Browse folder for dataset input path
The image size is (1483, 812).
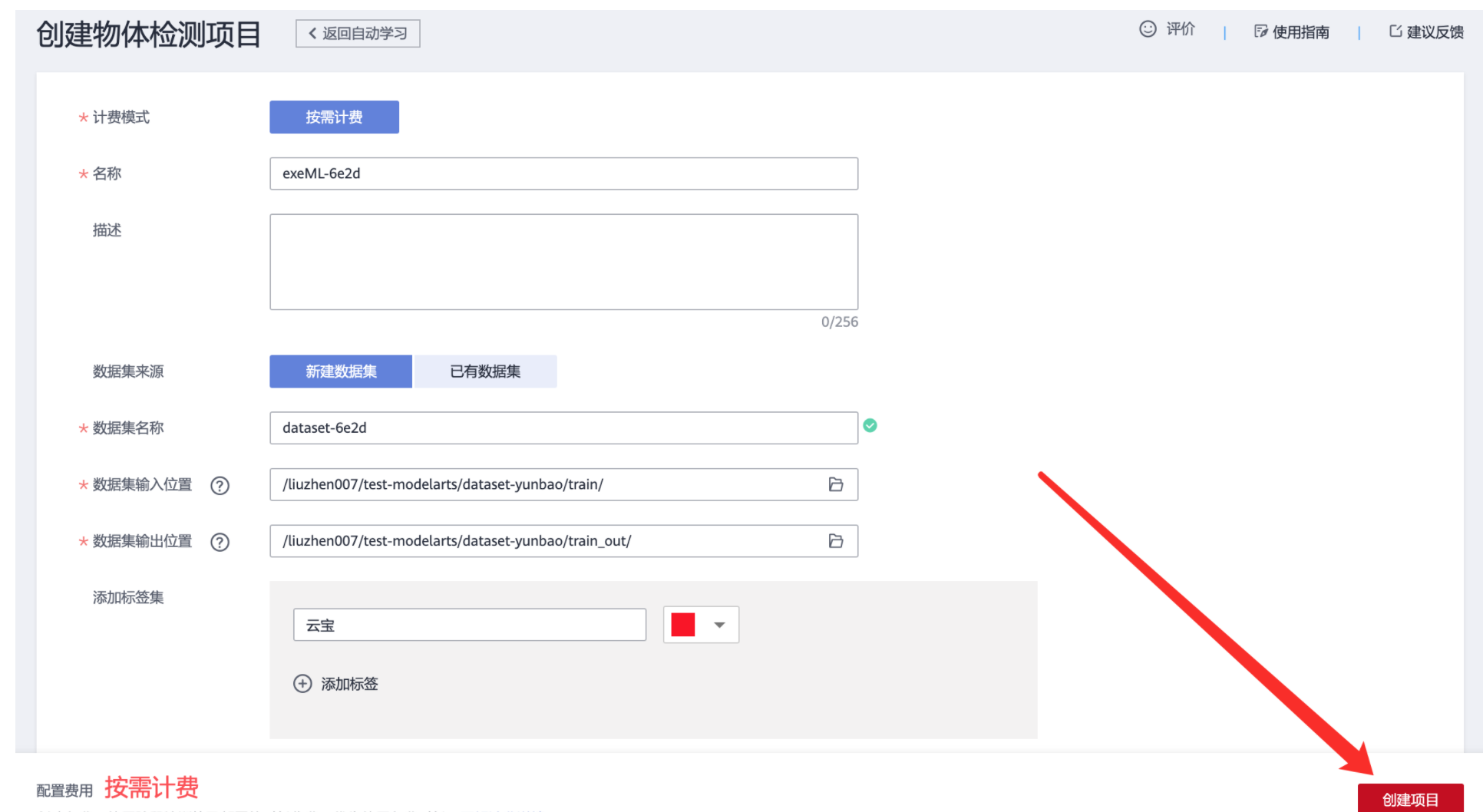click(x=836, y=484)
